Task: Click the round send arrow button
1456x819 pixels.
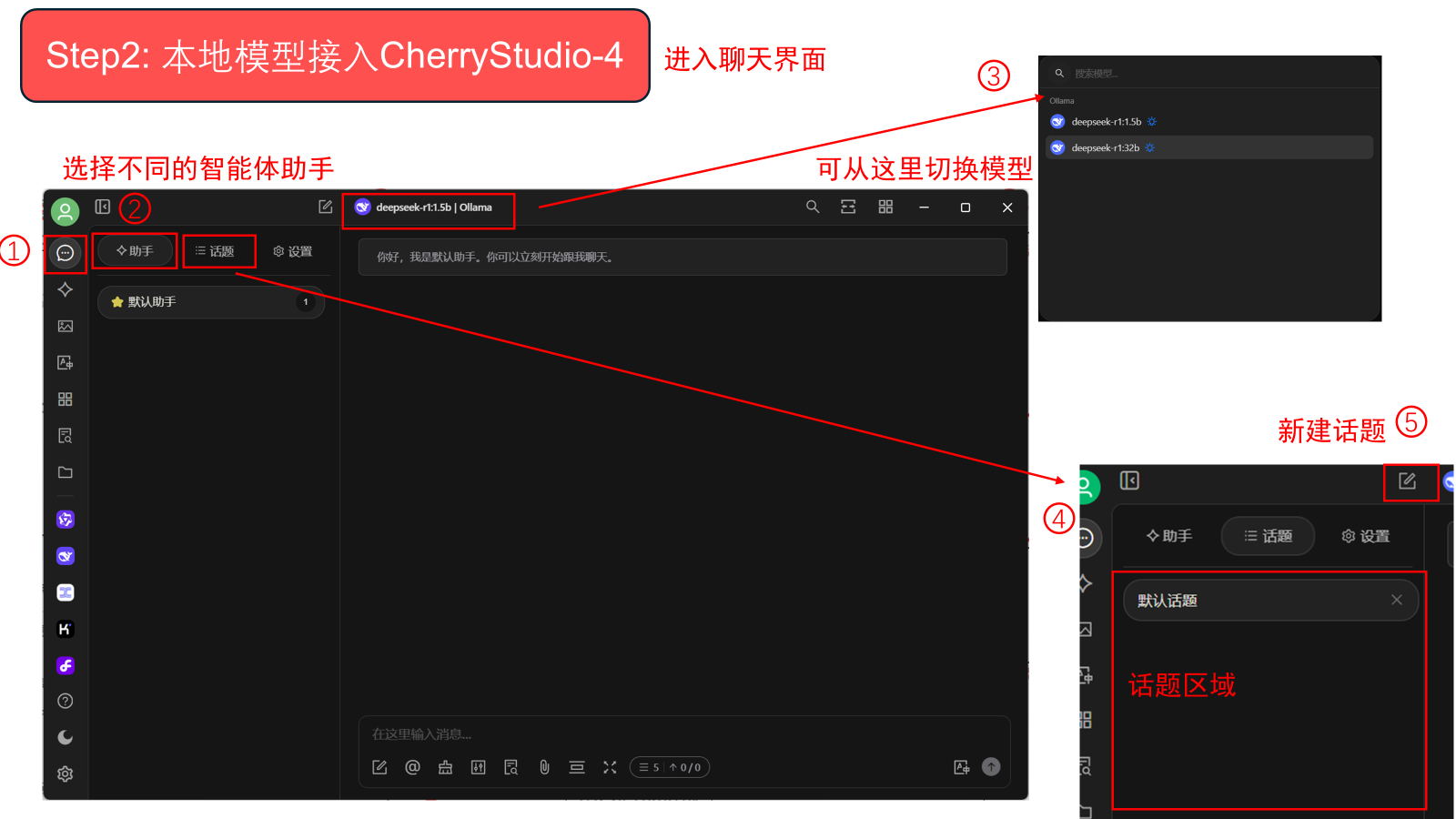Action: click(x=991, y=767)
